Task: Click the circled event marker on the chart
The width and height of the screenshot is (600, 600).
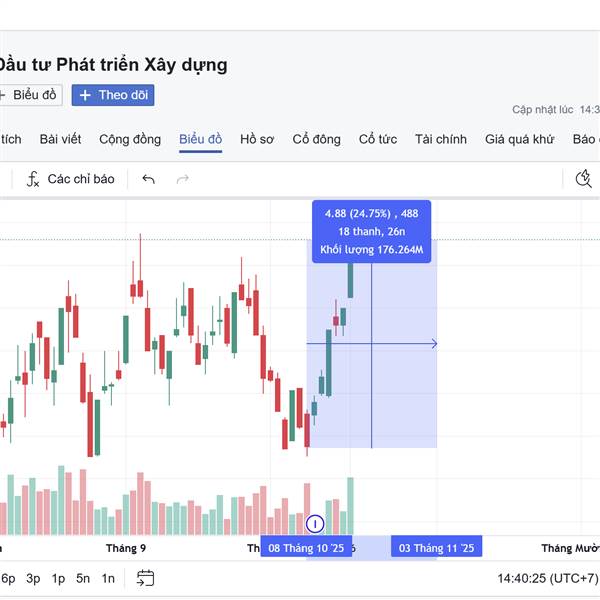Action: click(315, 523)
